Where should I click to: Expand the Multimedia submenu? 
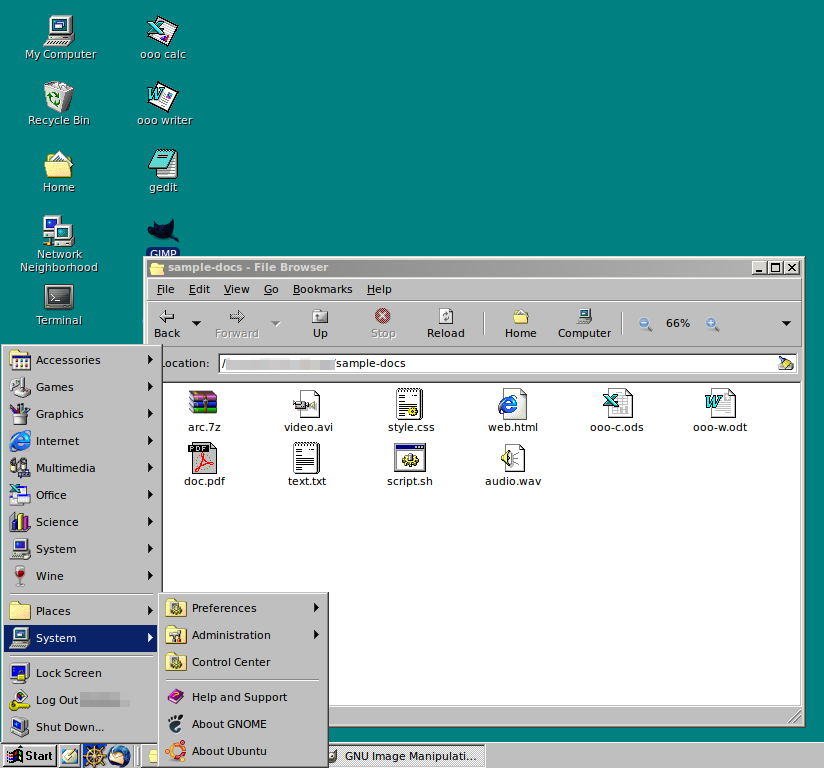[81, 468]
